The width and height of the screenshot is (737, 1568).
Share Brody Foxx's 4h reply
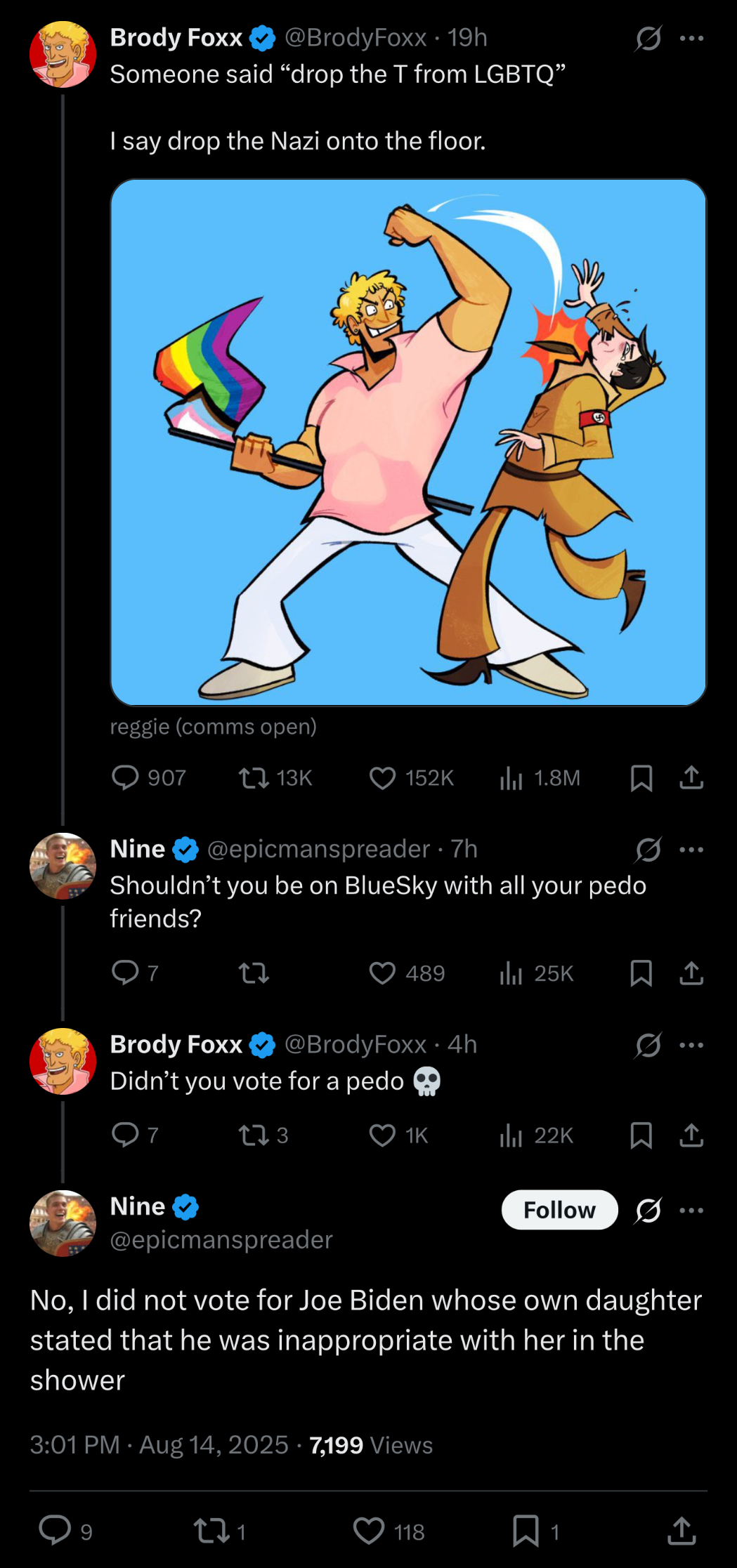pos(691,1135)
